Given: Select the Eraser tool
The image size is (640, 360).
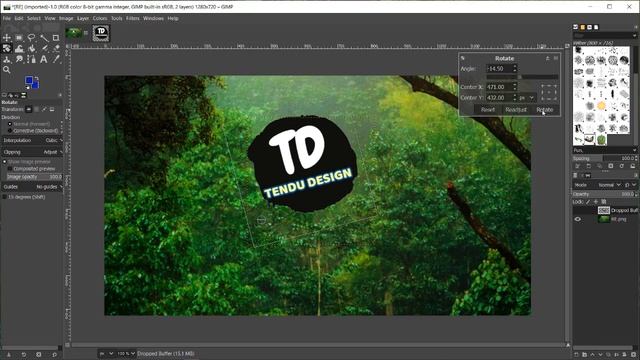Looking at the screenshot, I should tap(56, 49).
